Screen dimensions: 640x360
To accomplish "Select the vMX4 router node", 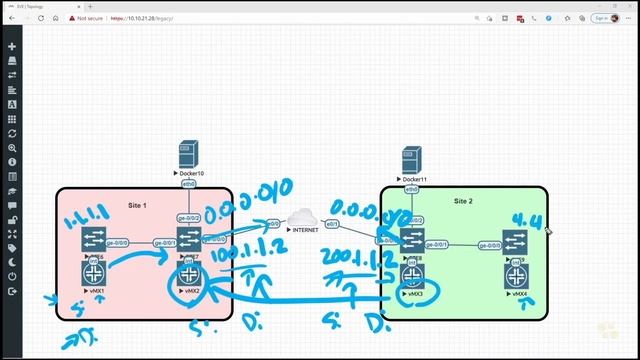I will pos(516,276).
